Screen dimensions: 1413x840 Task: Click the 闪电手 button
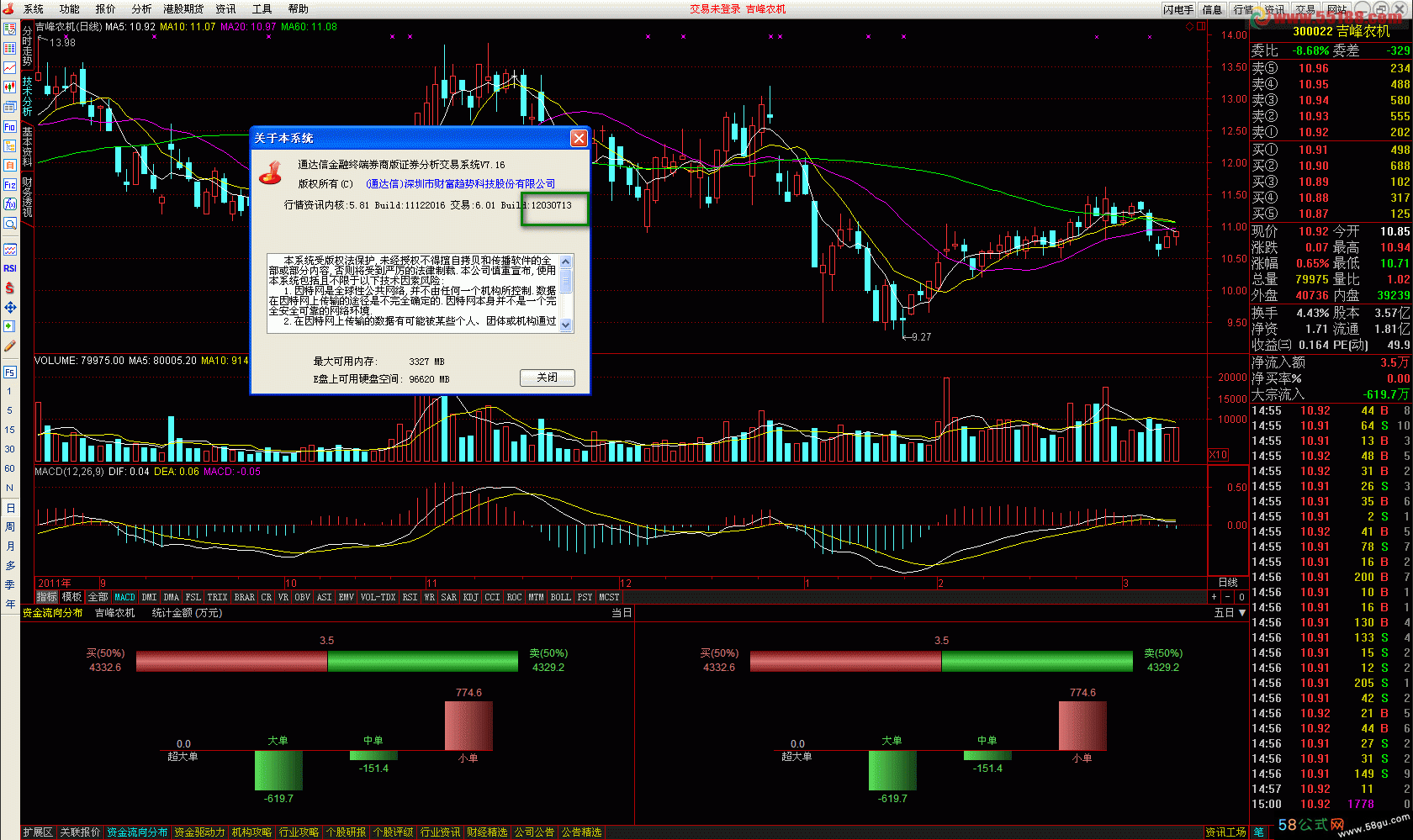(1178, 9)
